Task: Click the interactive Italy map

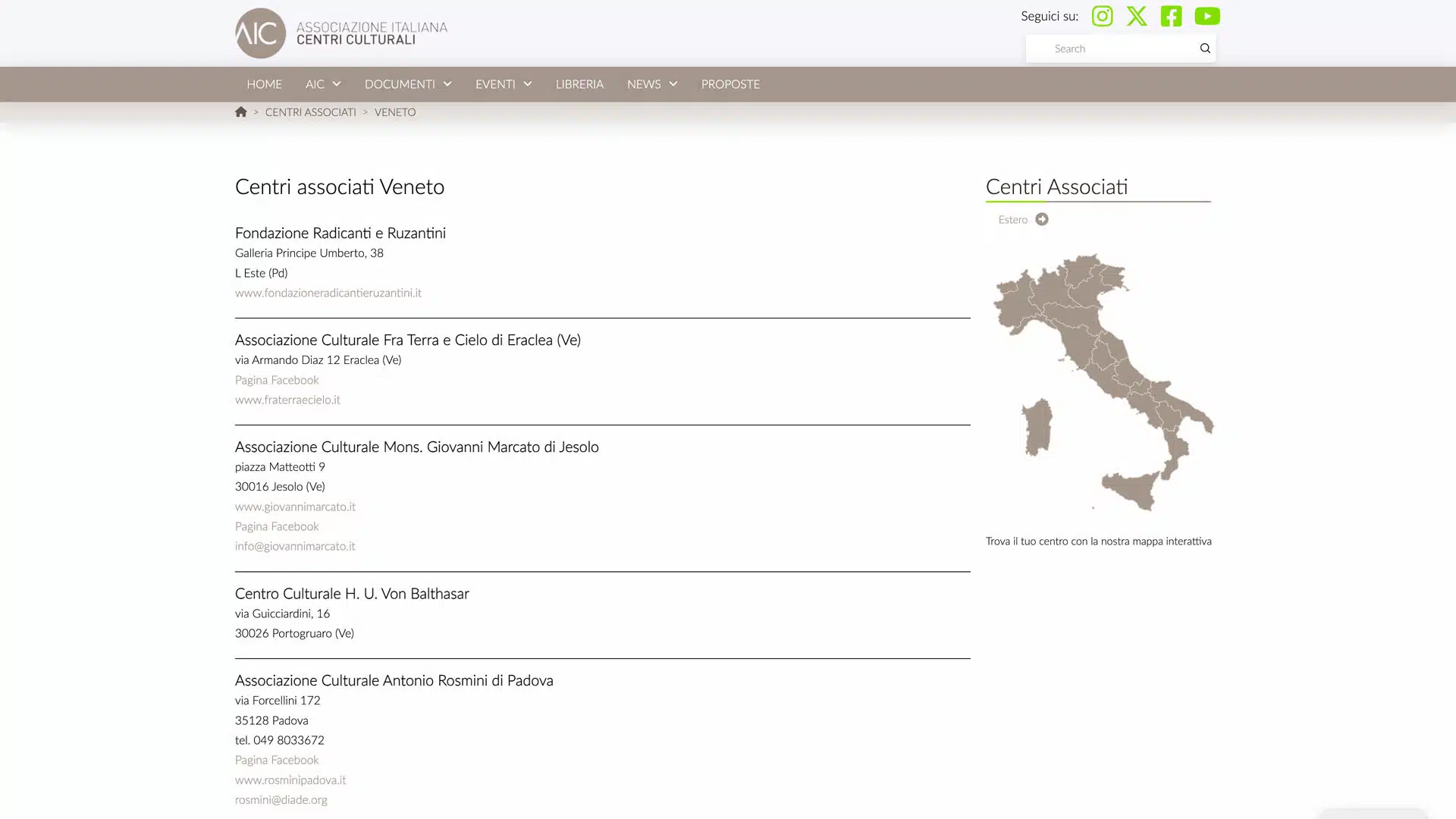Action: click(1103, 382)
